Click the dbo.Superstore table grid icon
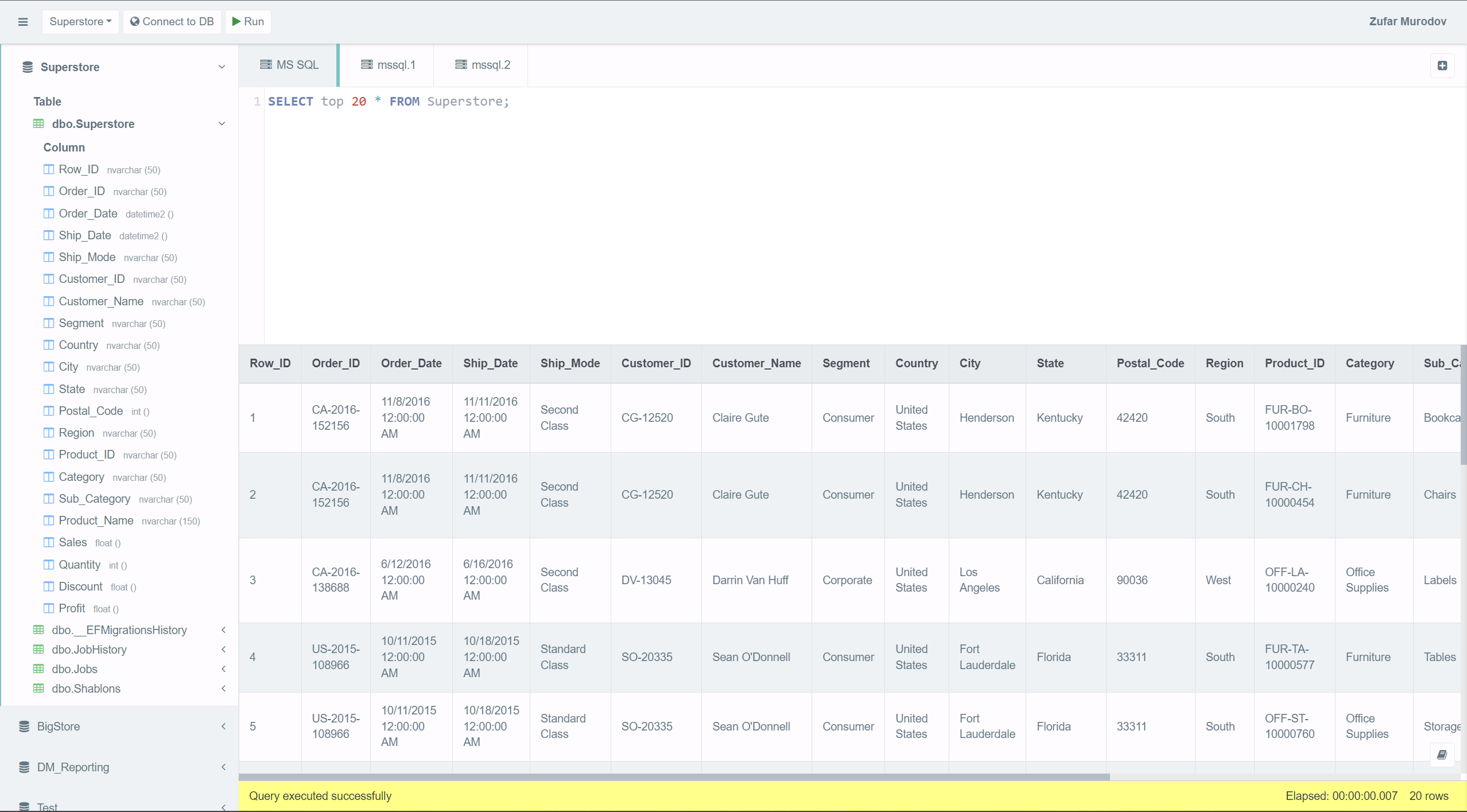 [x=38, y=124]
